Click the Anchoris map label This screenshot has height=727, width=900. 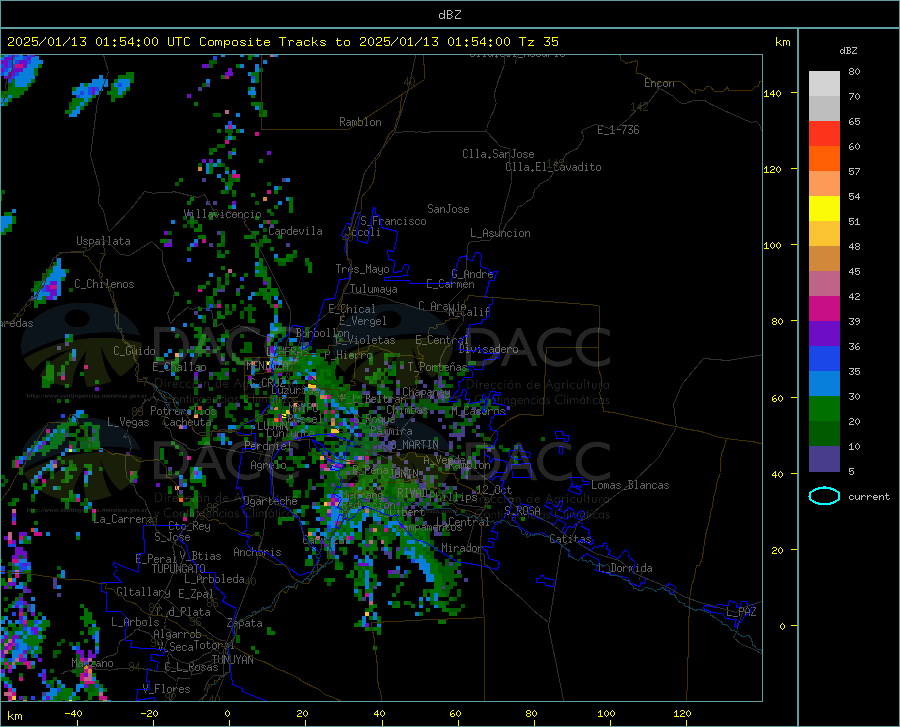click(x=257, y=552)
